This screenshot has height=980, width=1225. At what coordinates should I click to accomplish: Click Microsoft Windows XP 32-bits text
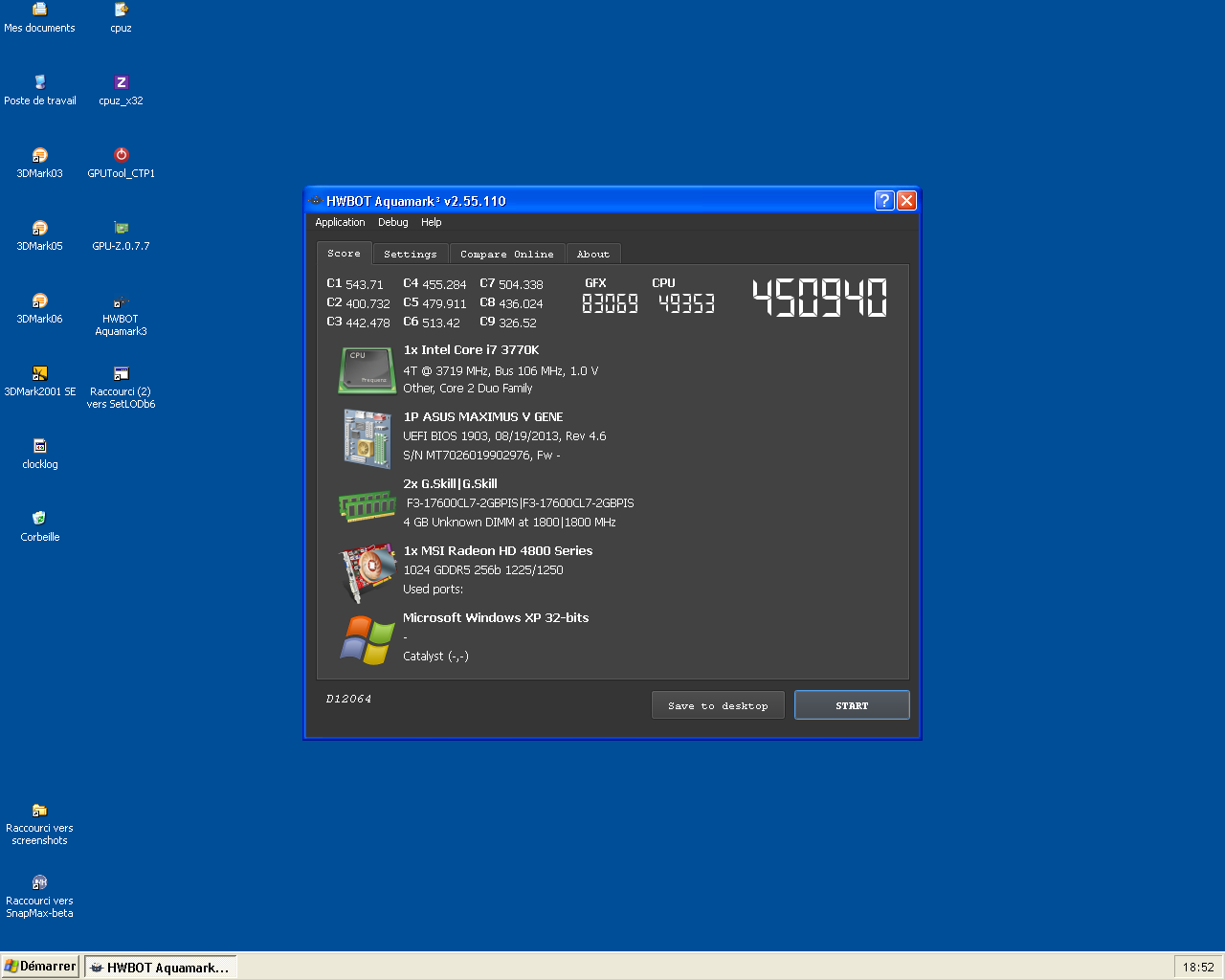(496, 618)
